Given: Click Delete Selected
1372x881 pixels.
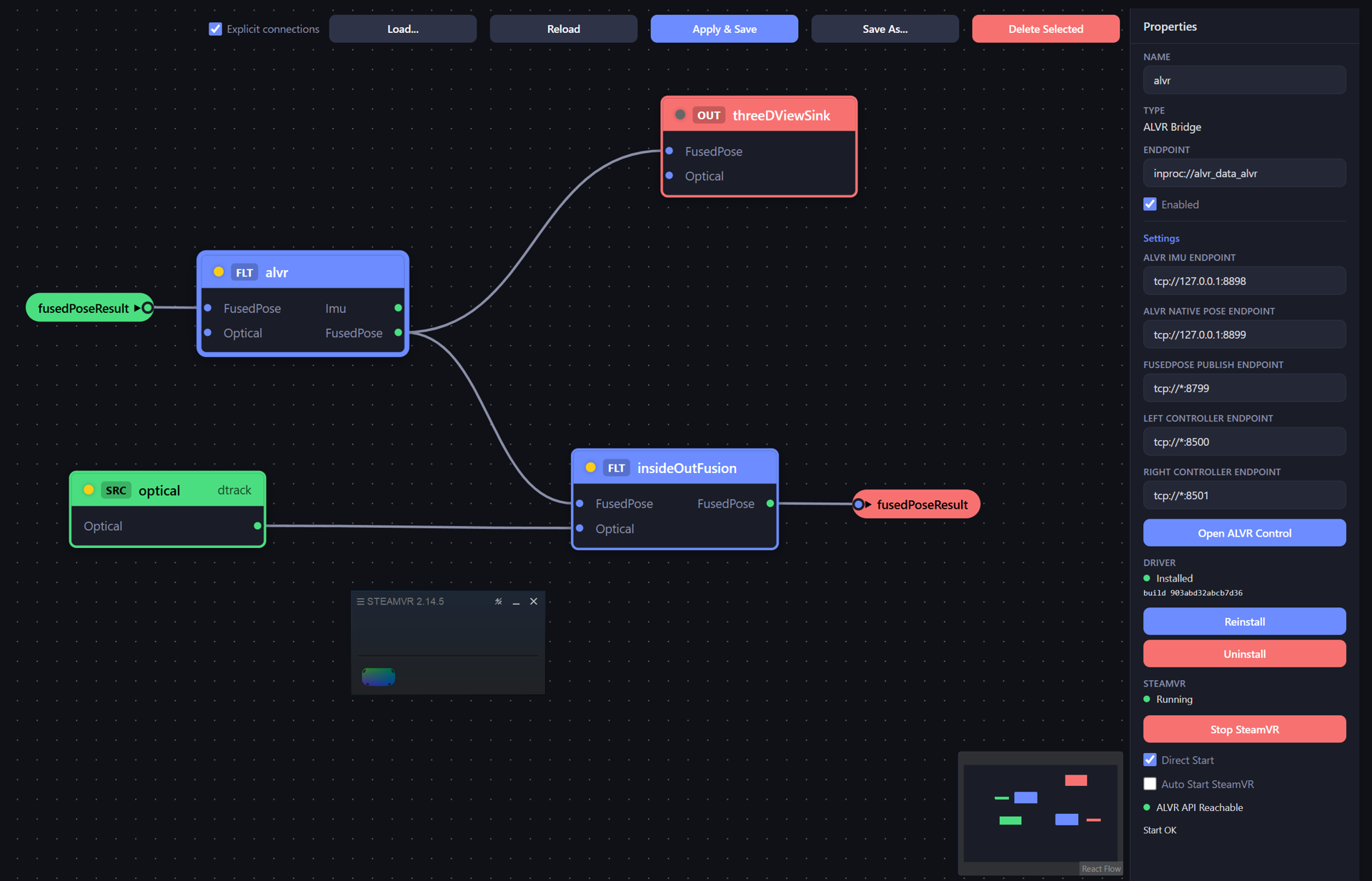Looking at the screenshot, I should 1045,29.
